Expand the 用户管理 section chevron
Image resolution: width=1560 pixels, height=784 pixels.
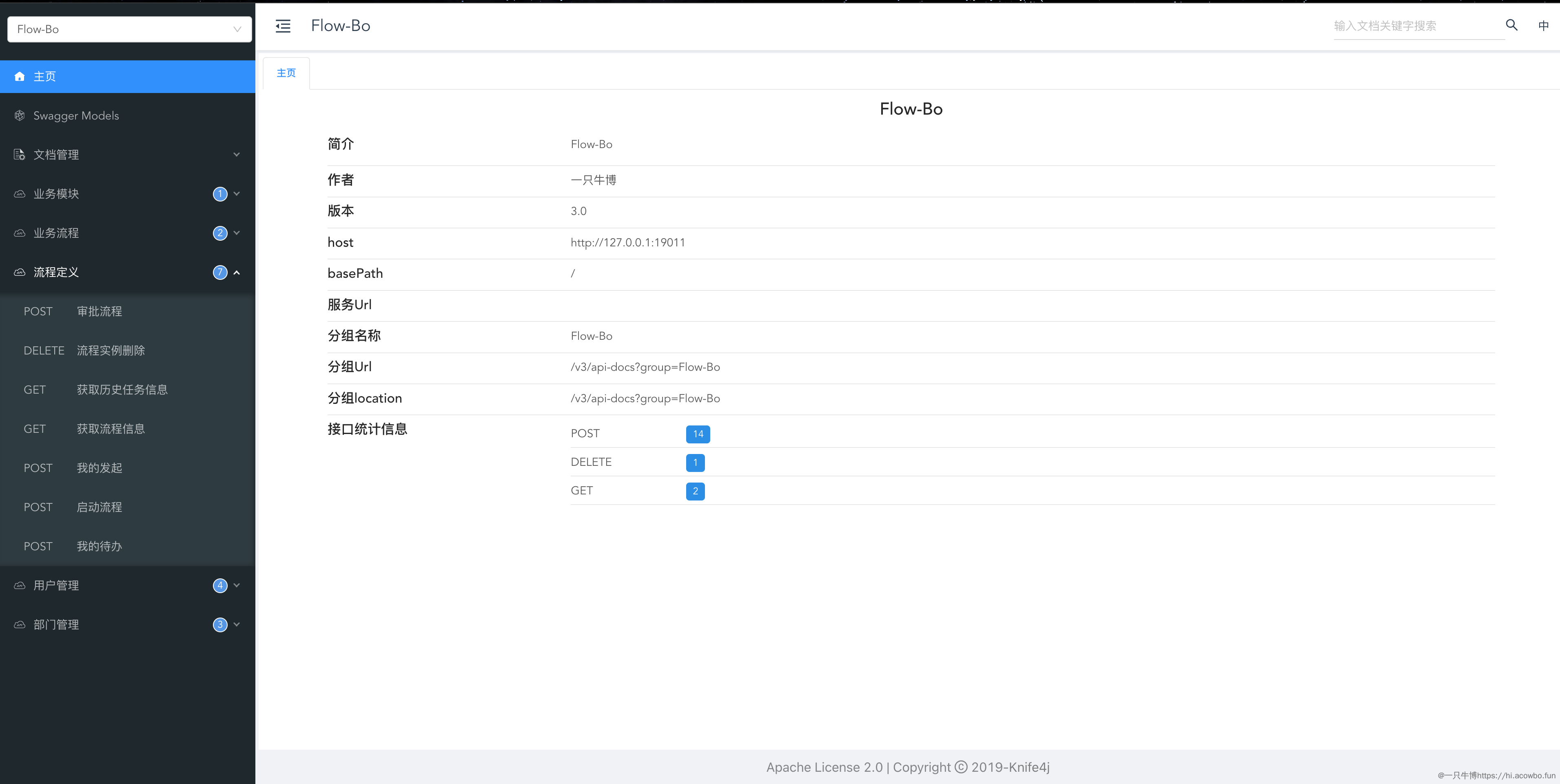237,585
